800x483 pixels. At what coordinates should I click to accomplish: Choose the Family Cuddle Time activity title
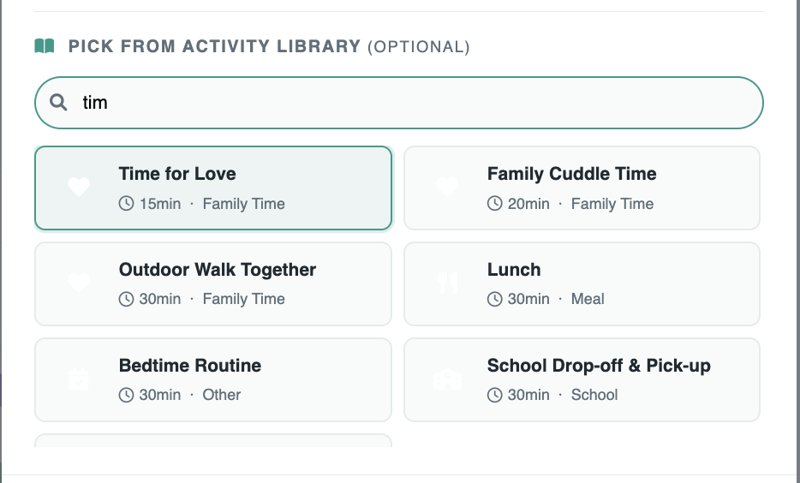pos(571,174)
